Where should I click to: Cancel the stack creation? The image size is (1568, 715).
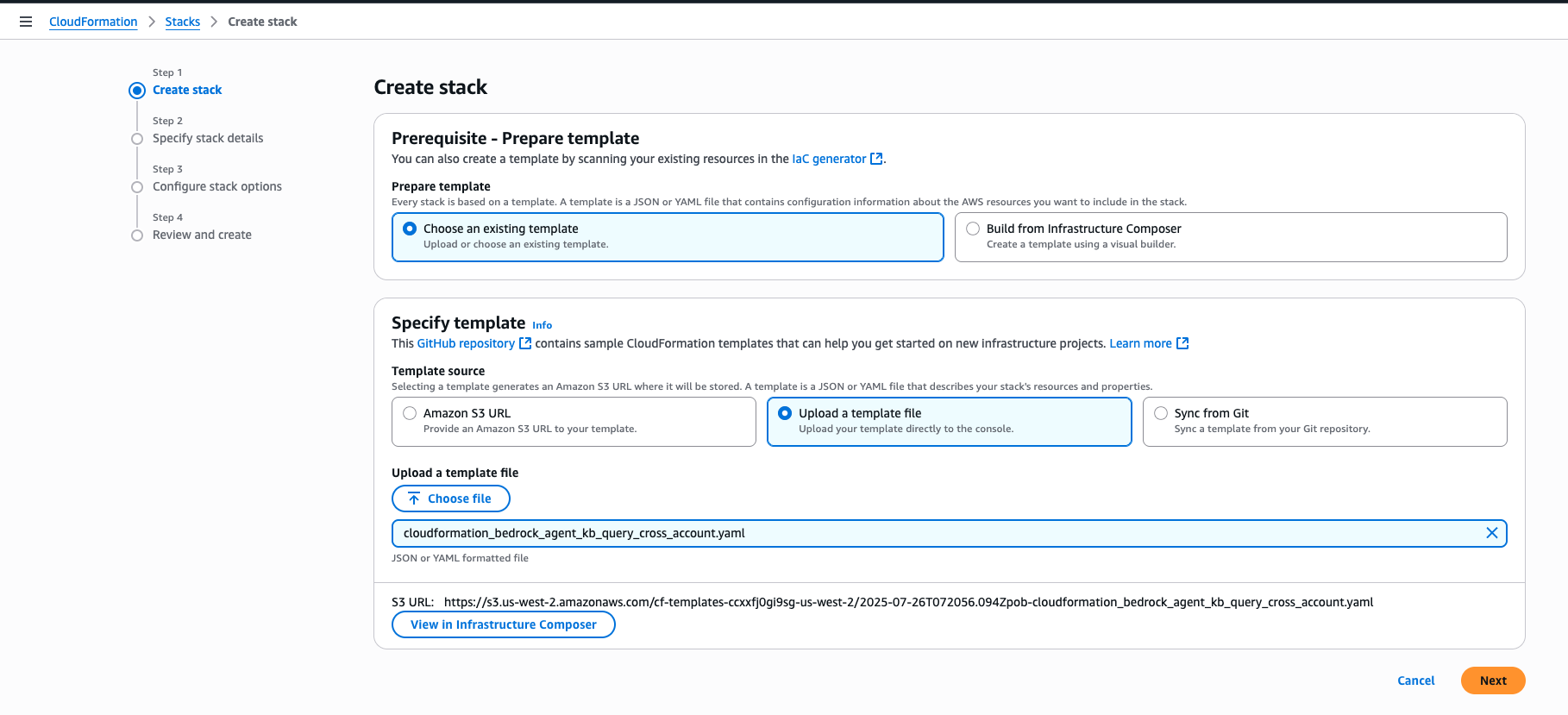click(1415, 681)
